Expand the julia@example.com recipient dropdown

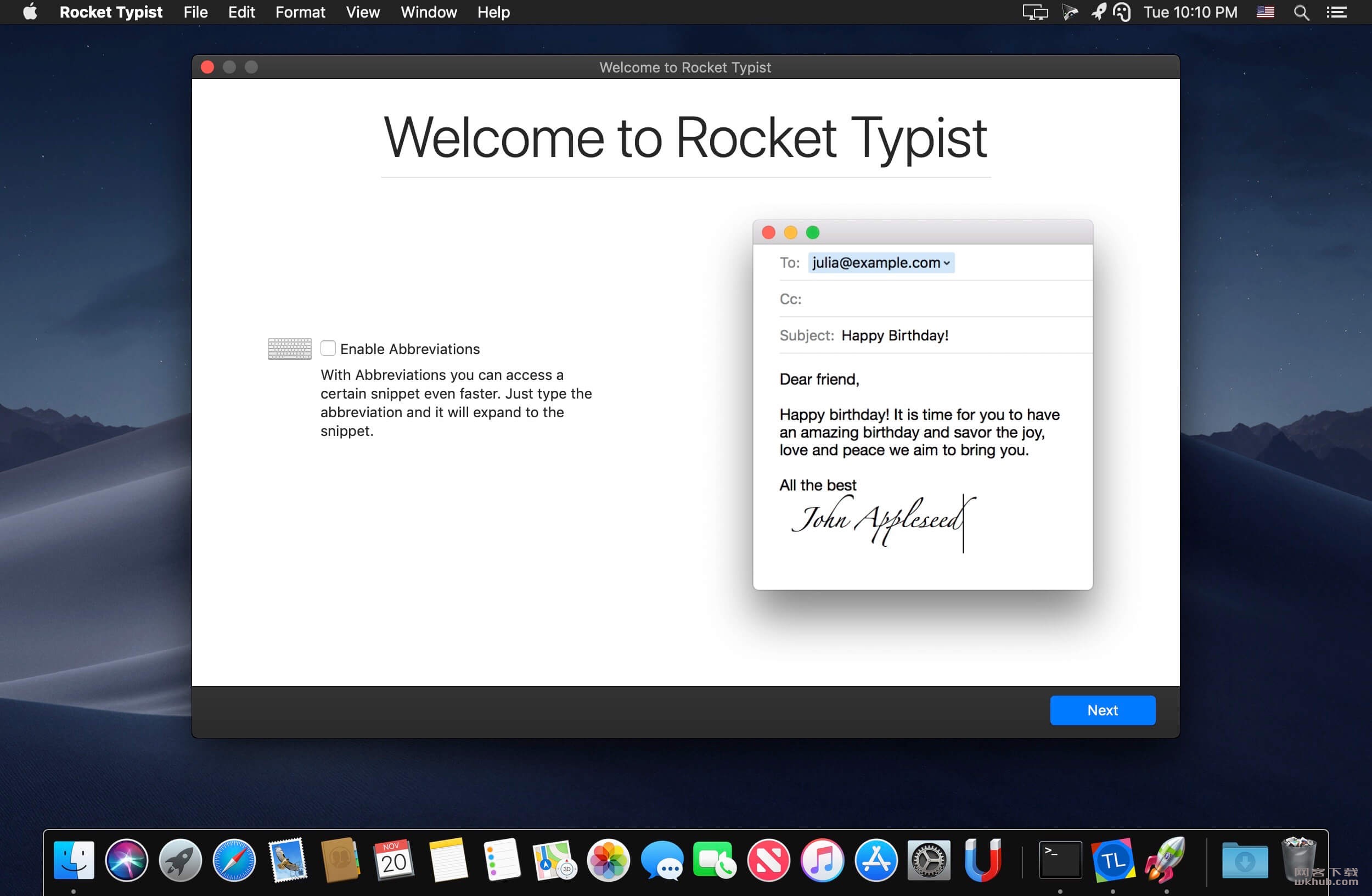click(946, 263)
